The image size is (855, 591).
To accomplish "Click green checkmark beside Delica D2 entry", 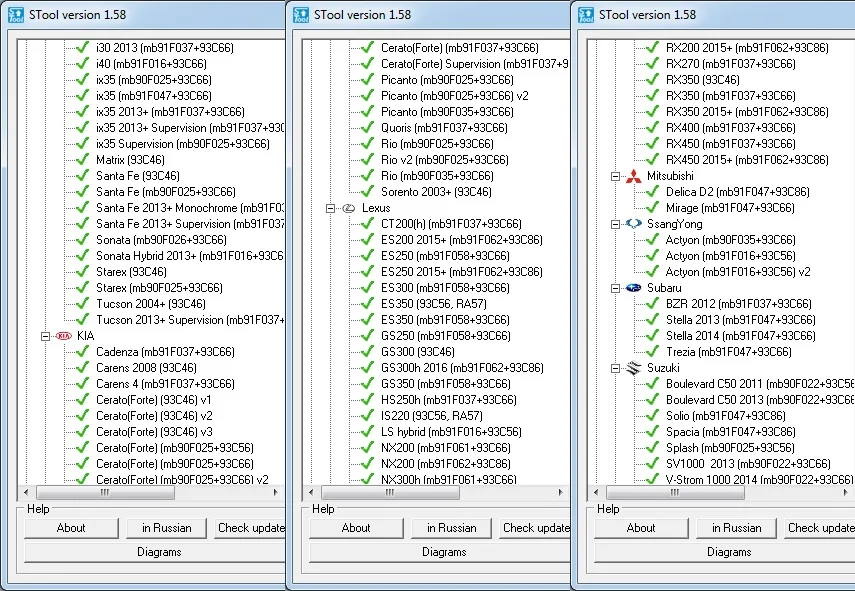I will 653,192.
